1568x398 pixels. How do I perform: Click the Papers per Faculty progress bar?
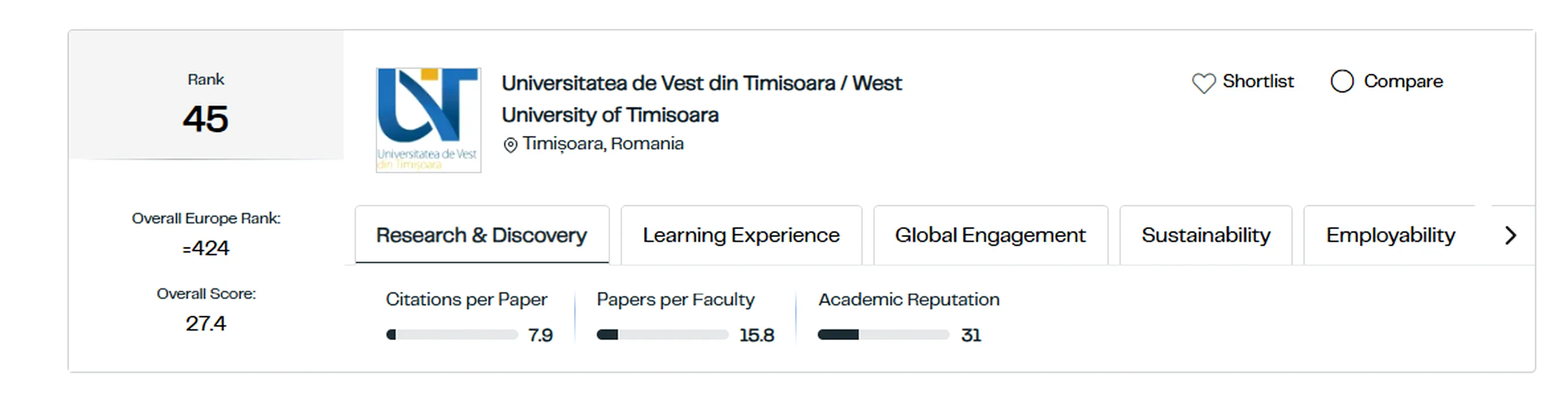(662, 335)
